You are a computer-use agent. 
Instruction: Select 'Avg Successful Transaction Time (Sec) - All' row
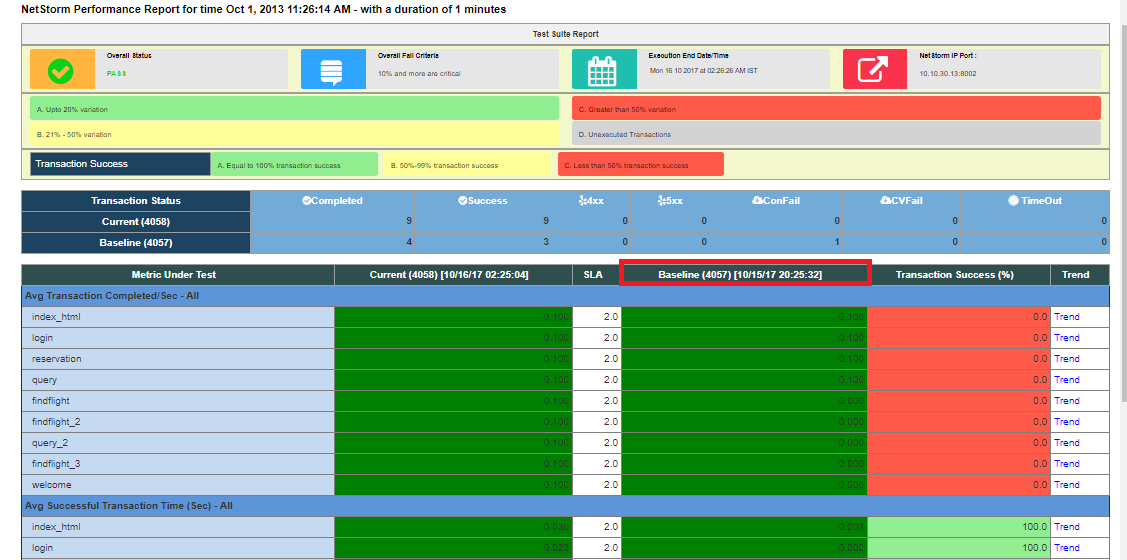point(566,506)
